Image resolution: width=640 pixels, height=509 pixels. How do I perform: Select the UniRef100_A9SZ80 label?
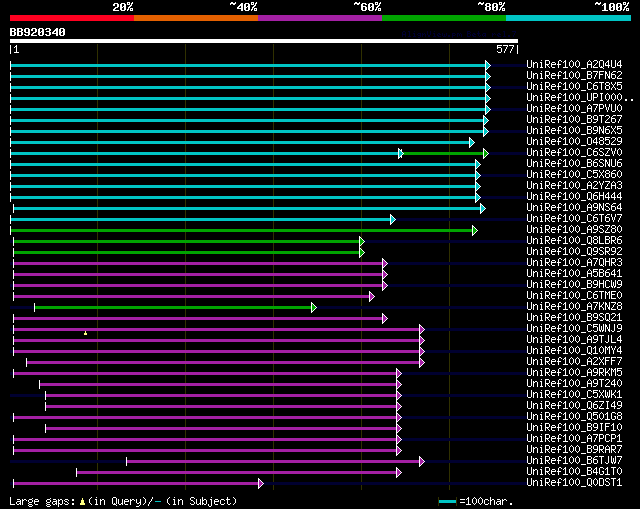click(x=574, y=230)
